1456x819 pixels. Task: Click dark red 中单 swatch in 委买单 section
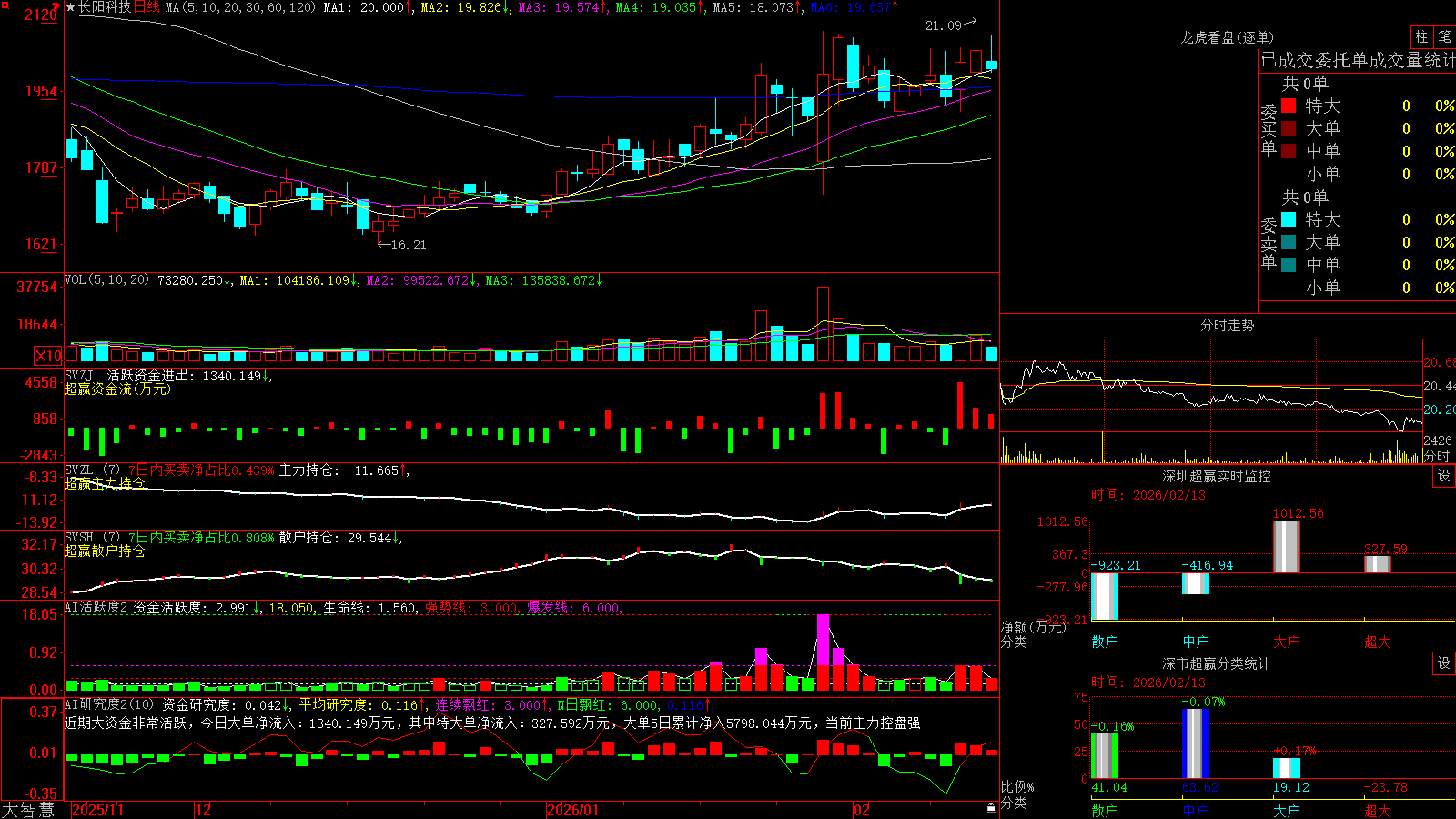[x=1289, y=151]
